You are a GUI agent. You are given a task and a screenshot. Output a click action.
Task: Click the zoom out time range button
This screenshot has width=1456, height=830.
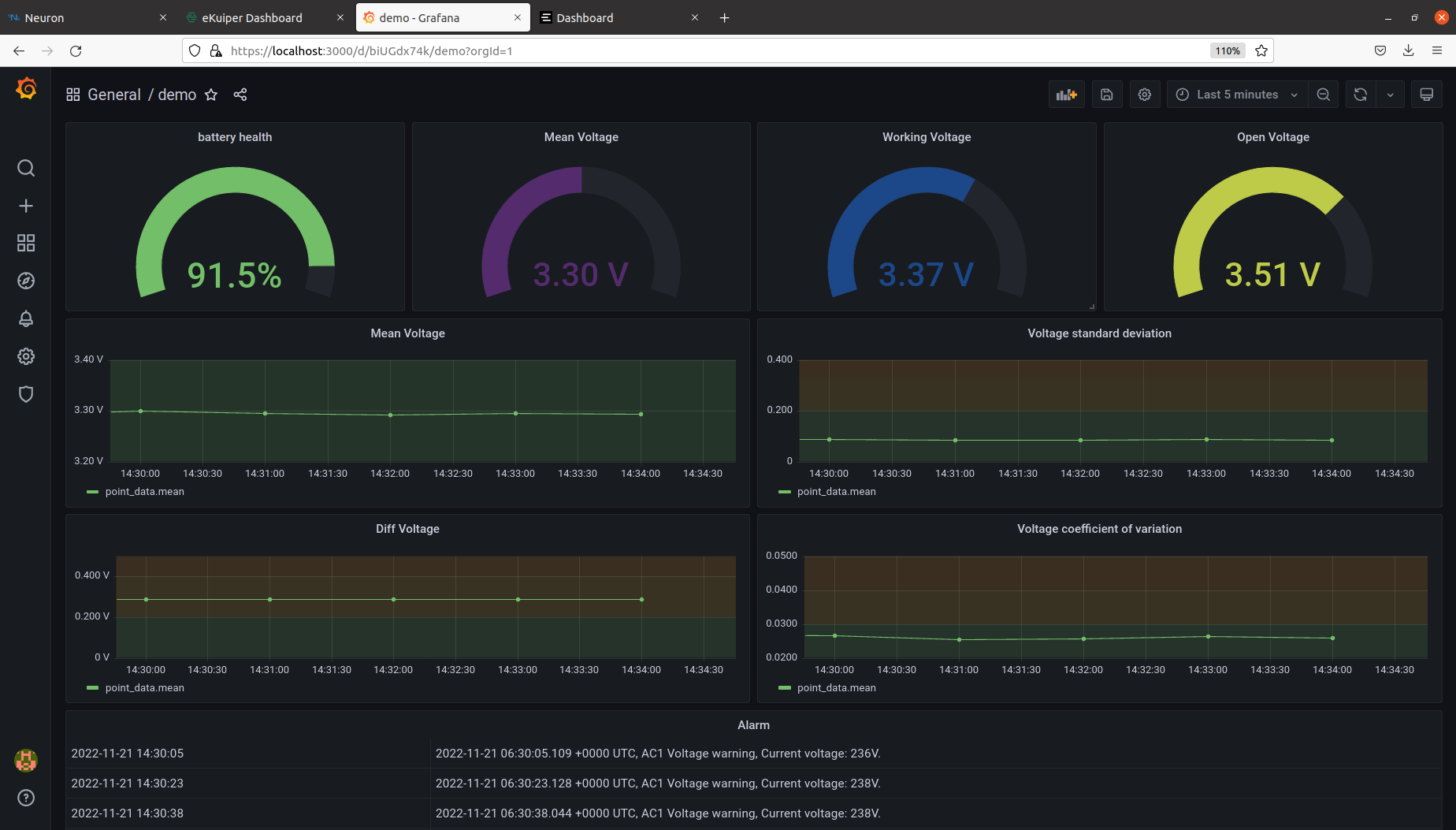[1324, 95]
